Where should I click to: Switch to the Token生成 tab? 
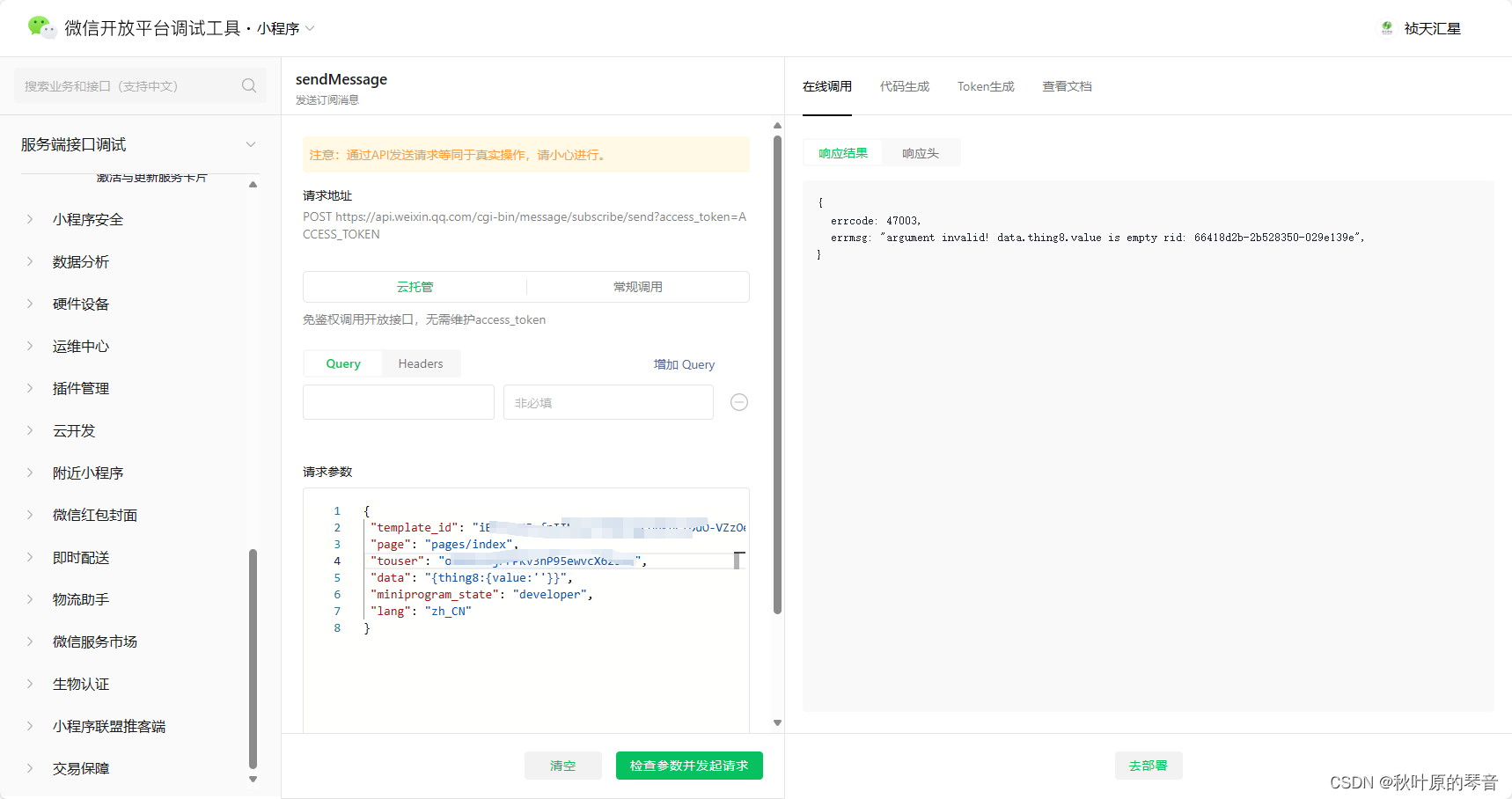click(986, 86)
